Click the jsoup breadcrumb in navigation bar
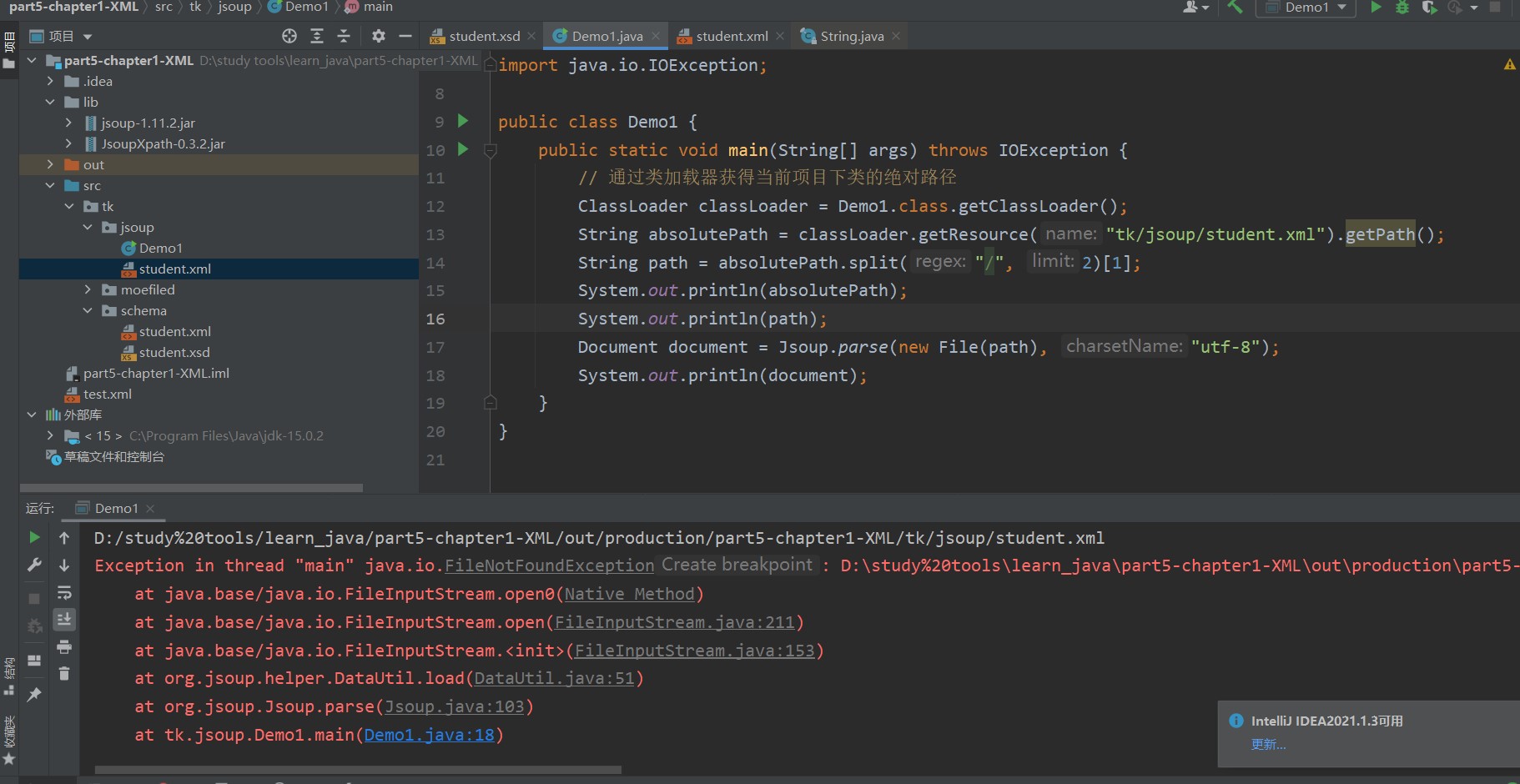Screen dimensions: 1520x784 [234, 7]
